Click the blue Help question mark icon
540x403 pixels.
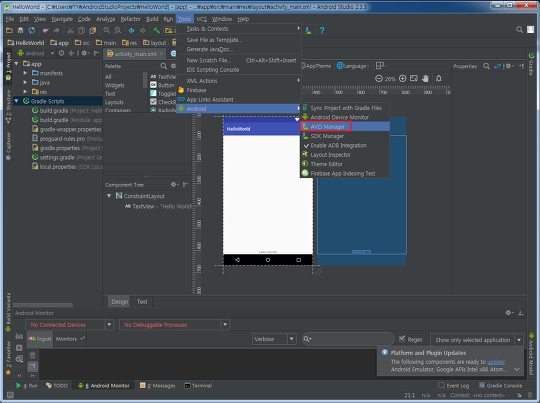[x=322, y=30]
